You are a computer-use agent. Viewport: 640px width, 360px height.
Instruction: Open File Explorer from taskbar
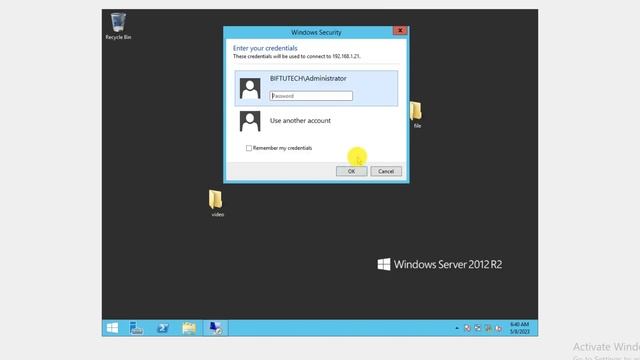[189, 328]
